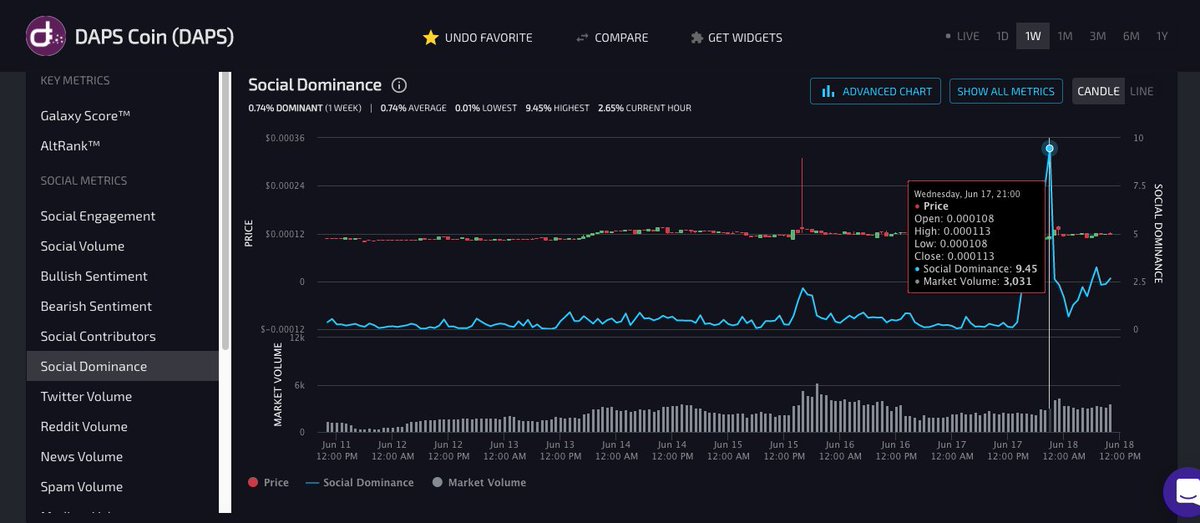Image resolution: width=1200 pixels, height=523 pixels.
Task: Click the $0.00036 price axis label
Action: (285, 137)
